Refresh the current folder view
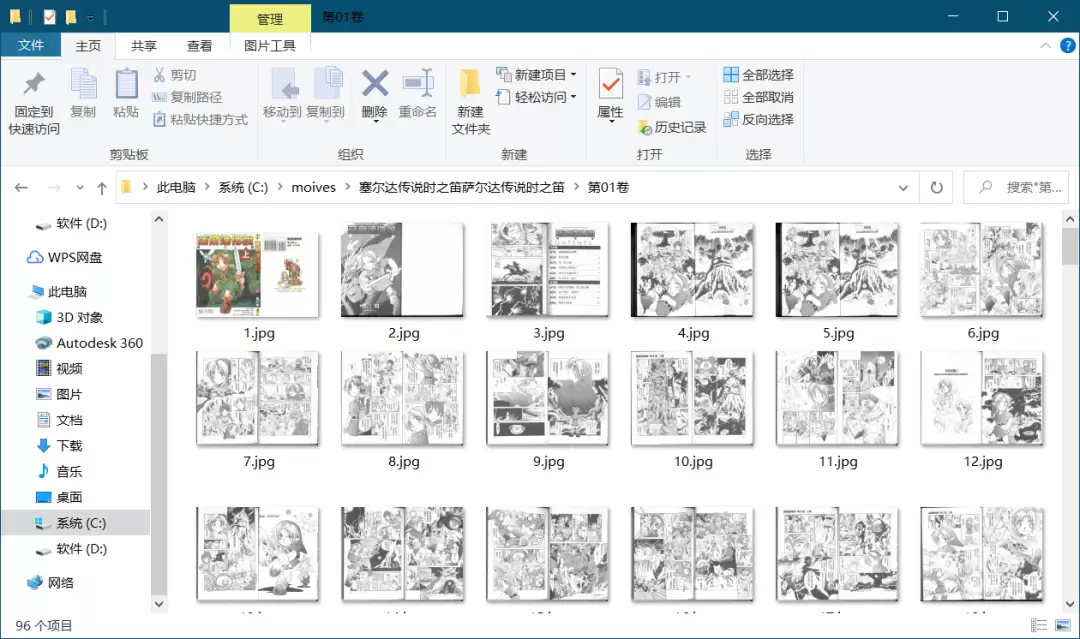Image resolution: width=1080 pixels, height=639 pixels. coord(937,187)
